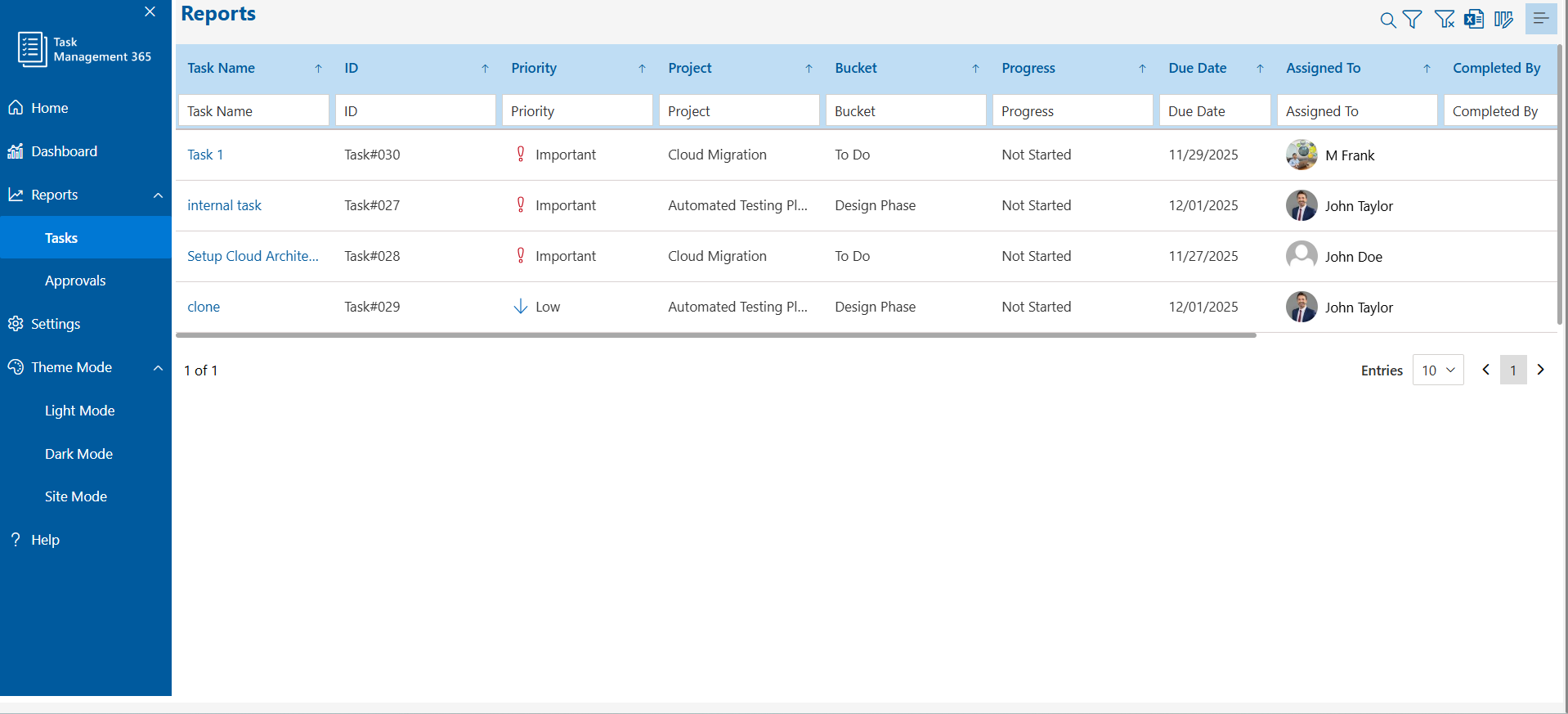Sort by Due Date column arrow

1261,69
